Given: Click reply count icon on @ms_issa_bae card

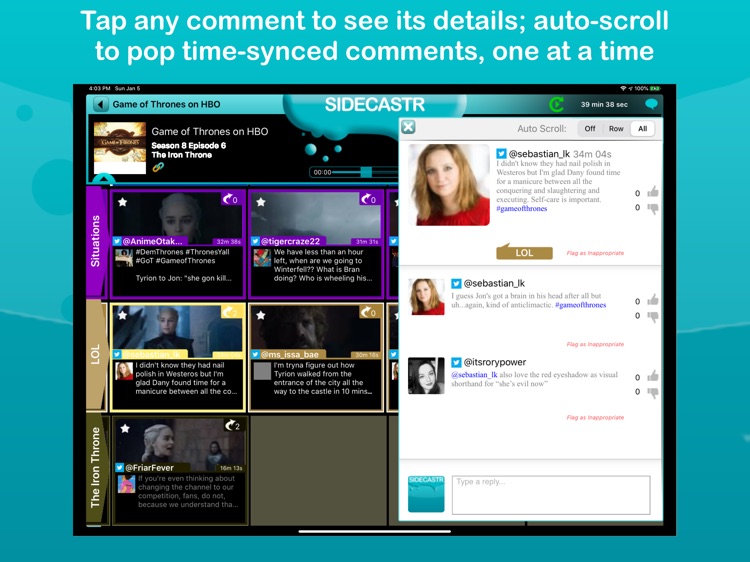Looking at the screenshot, I should [x=369, y=312].
